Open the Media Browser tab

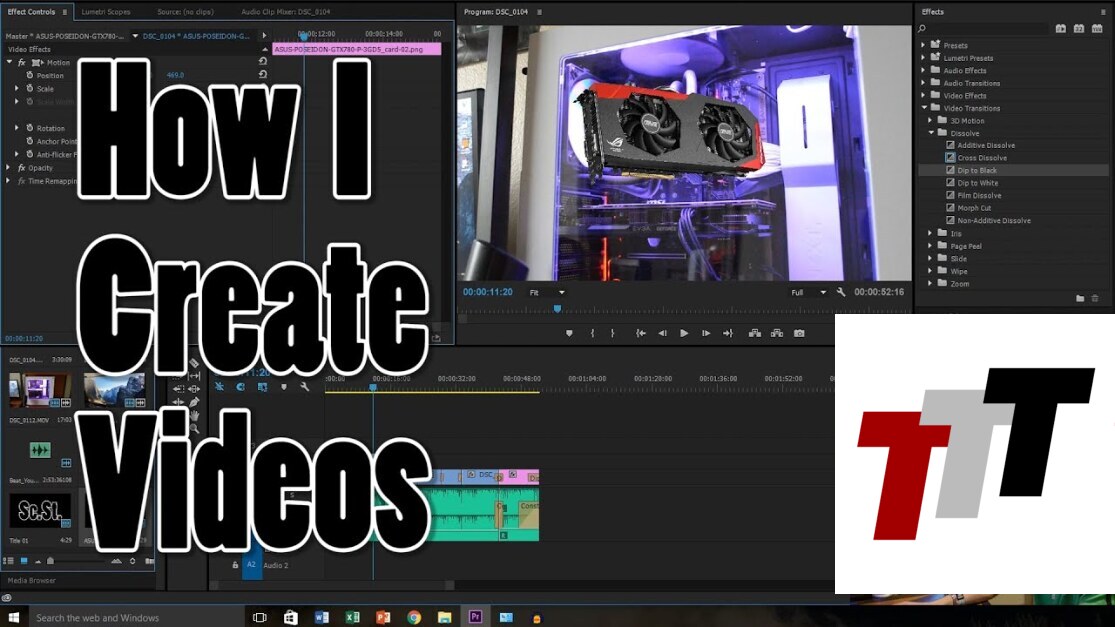click(32, 580)
